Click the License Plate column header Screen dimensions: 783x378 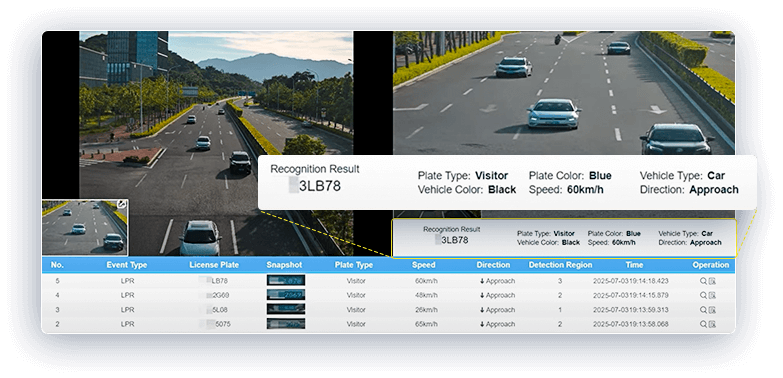(214, 265)
